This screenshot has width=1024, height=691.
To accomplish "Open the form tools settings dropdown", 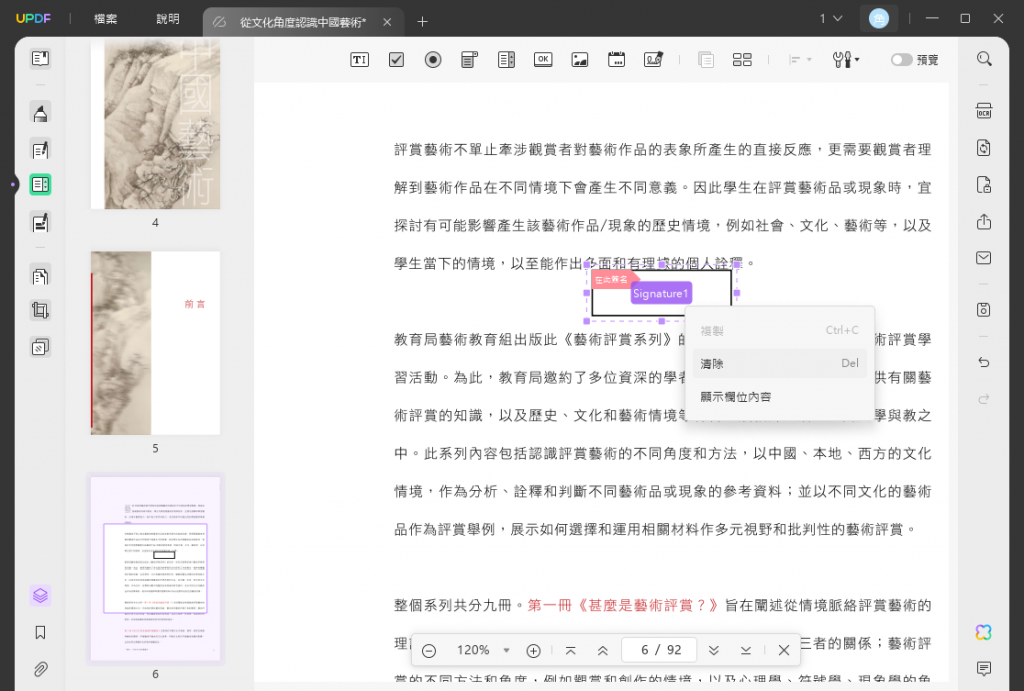I will point(846,60).
